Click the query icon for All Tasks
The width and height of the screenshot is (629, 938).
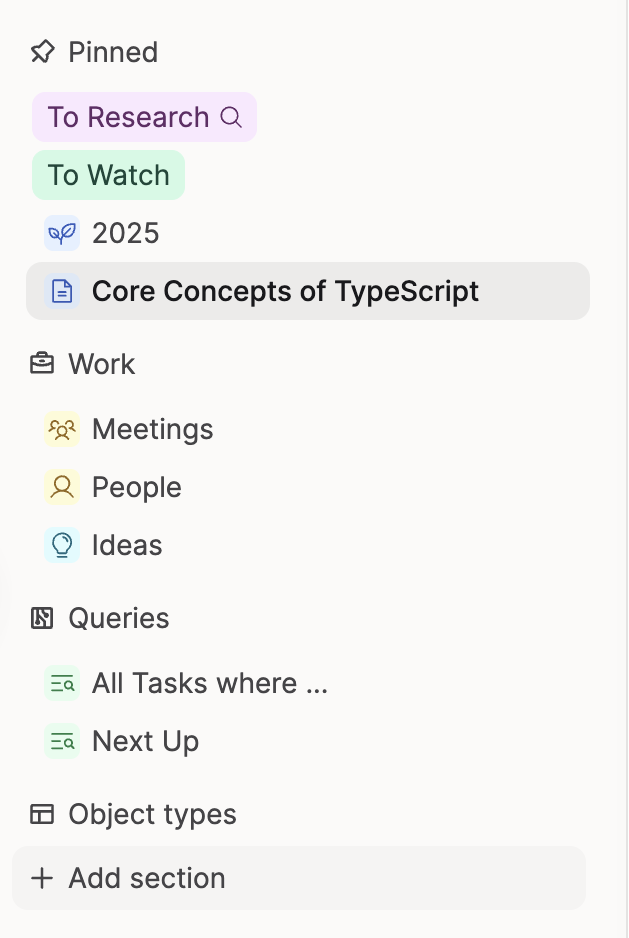[x=62, y=683]
